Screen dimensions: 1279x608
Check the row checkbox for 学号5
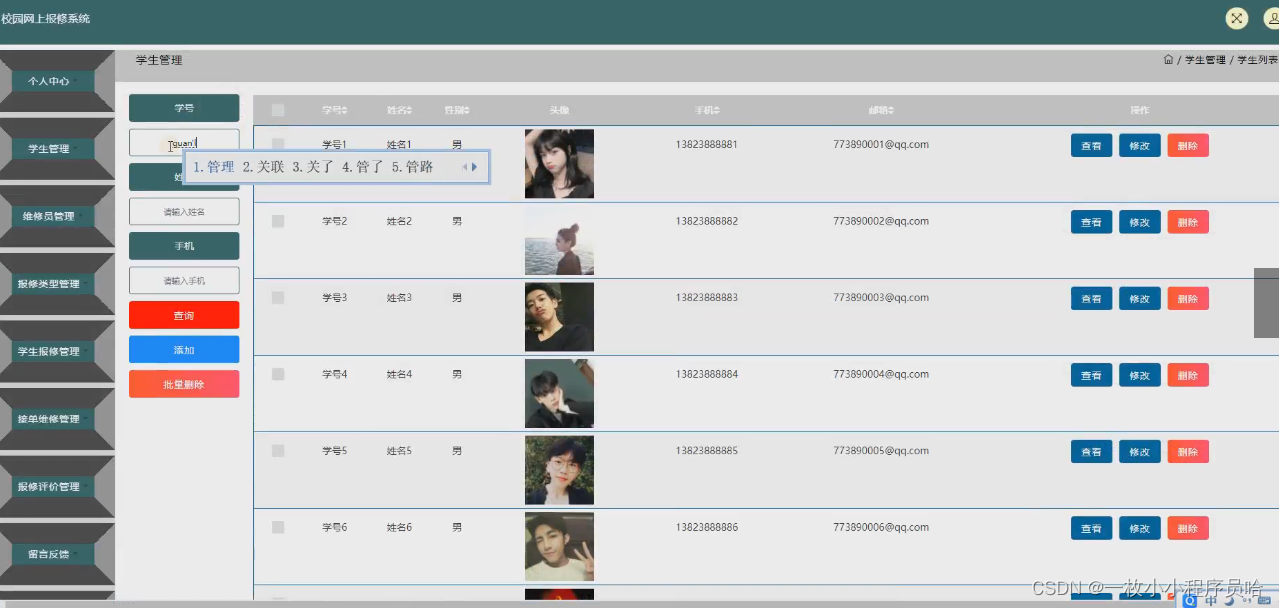(x=278, y=451)
